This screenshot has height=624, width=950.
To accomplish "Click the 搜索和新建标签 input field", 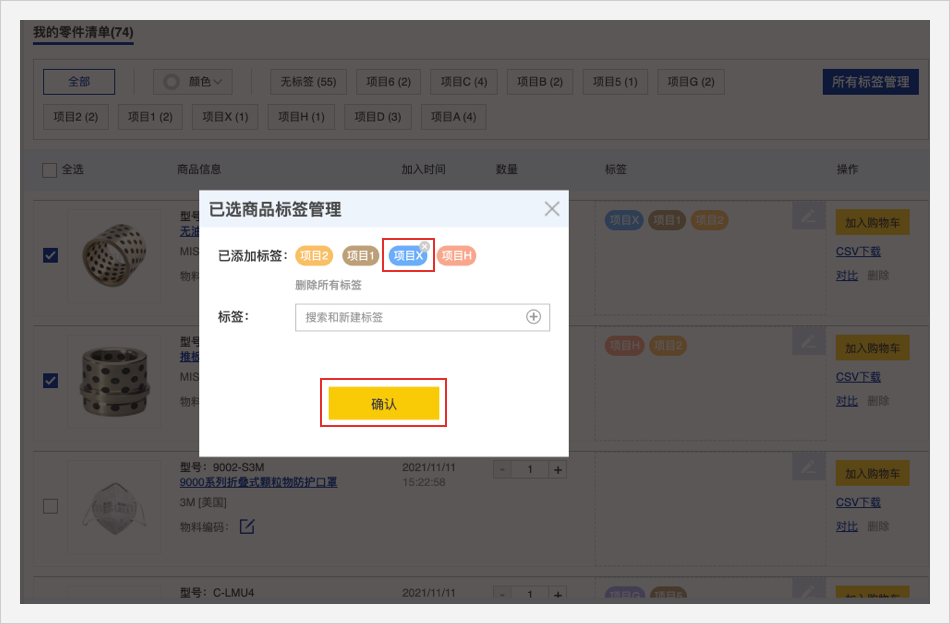I will 410,317.
